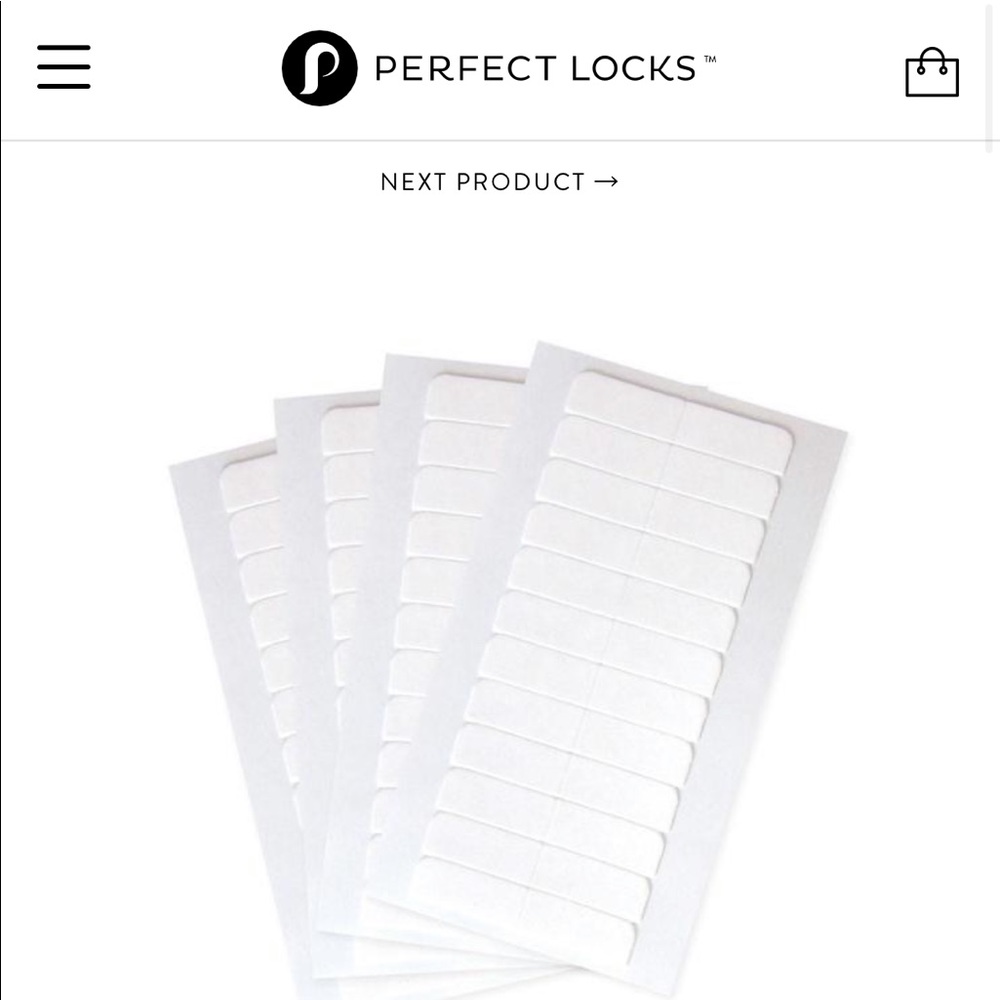The height and width of the screenshot is (1000, 1000).
Task: Click the TM trademark symbol after Locks
Action: (710, 59)
